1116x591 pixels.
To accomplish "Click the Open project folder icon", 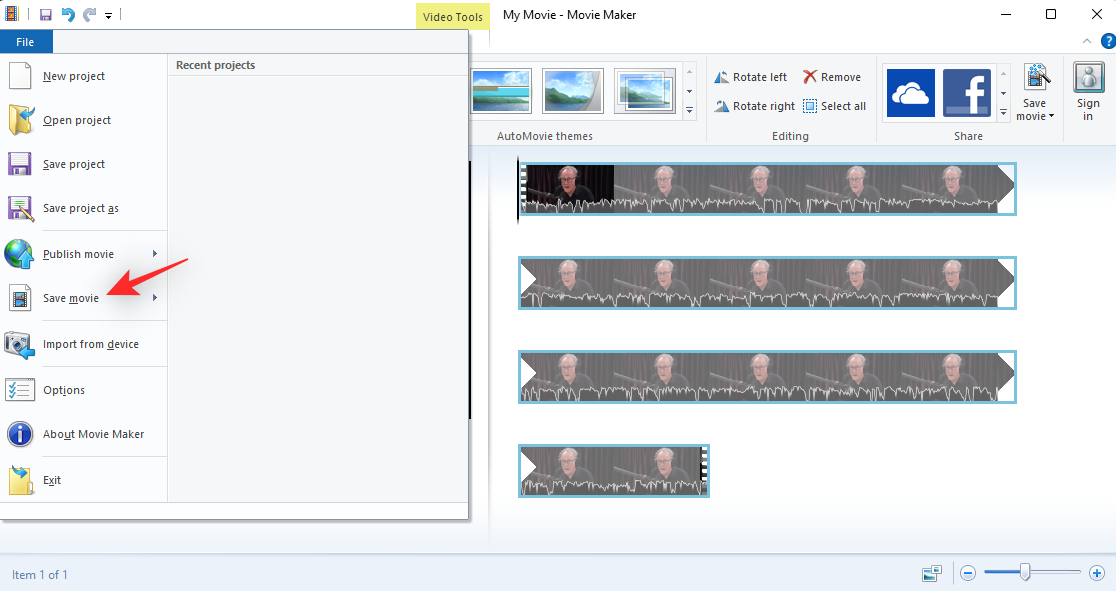I will click(21, 120).
